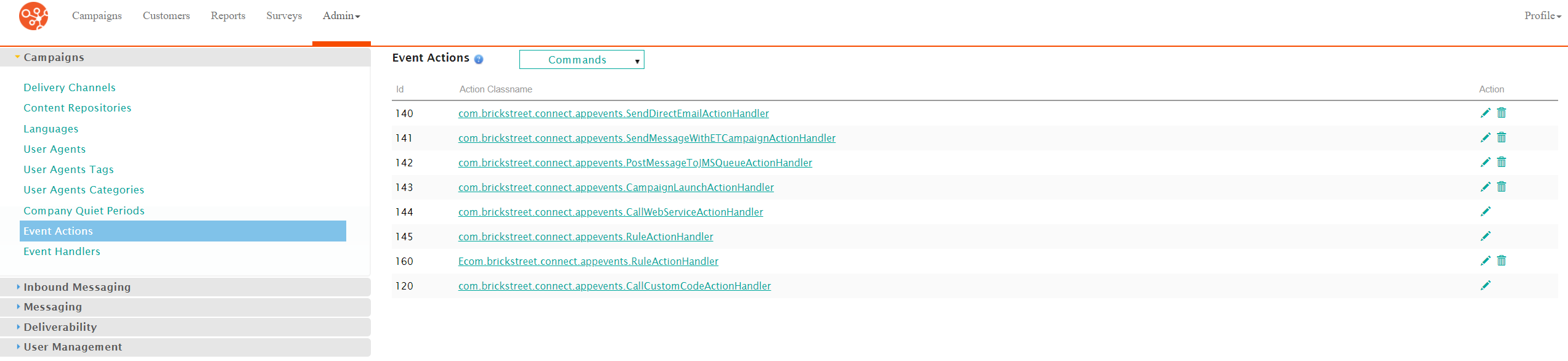Image resolution: width=1568 pixels, height=361 pixels.
Task: Go to Customers in top navigation
Action: [x=166, y=16]
